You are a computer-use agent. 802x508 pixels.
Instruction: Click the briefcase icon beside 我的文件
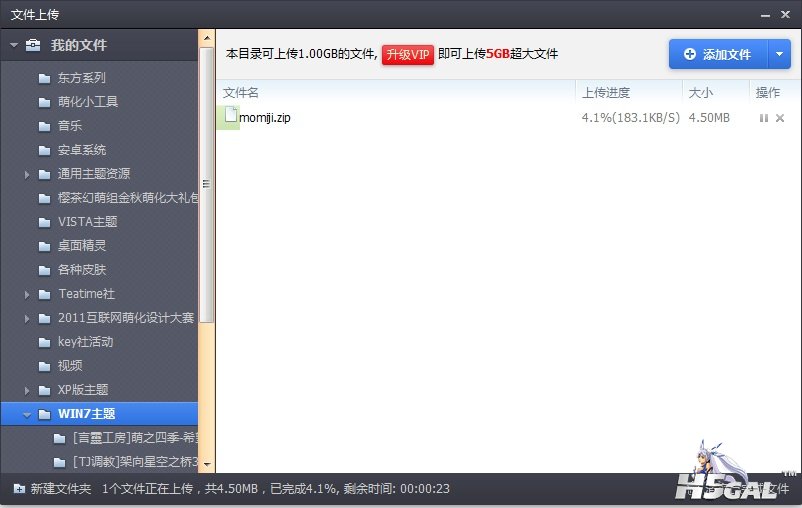pyautogui.click(x=34, y=45)
